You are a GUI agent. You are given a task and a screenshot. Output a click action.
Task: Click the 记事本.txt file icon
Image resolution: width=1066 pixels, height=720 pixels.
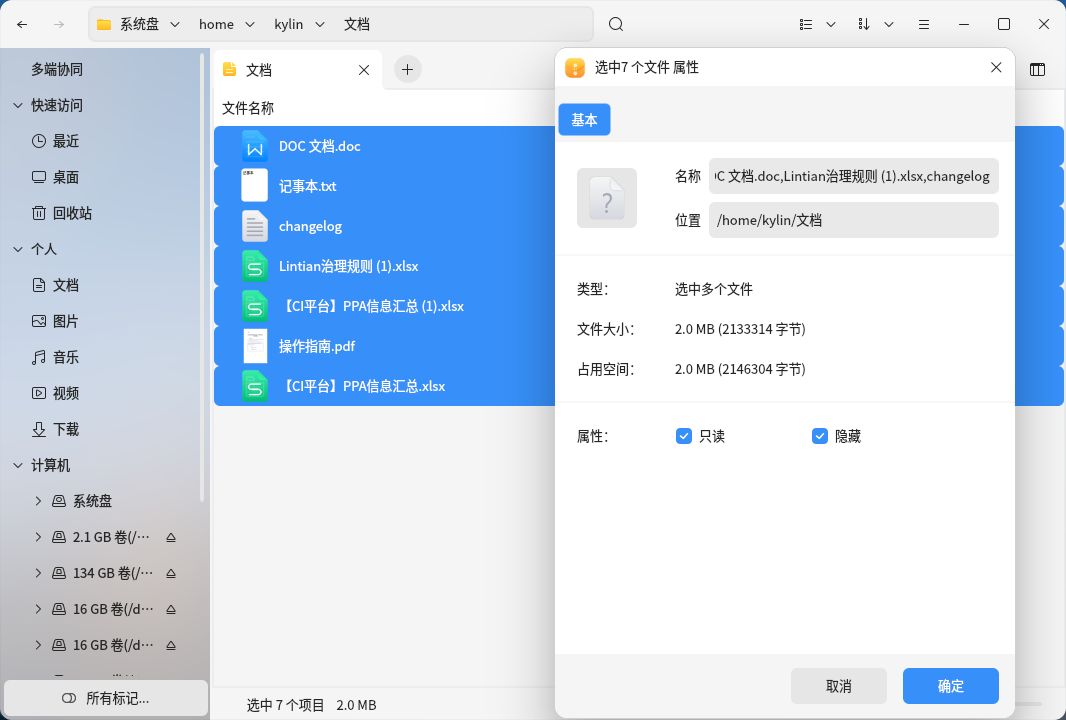pyautogui.click(x=254, y=186)
